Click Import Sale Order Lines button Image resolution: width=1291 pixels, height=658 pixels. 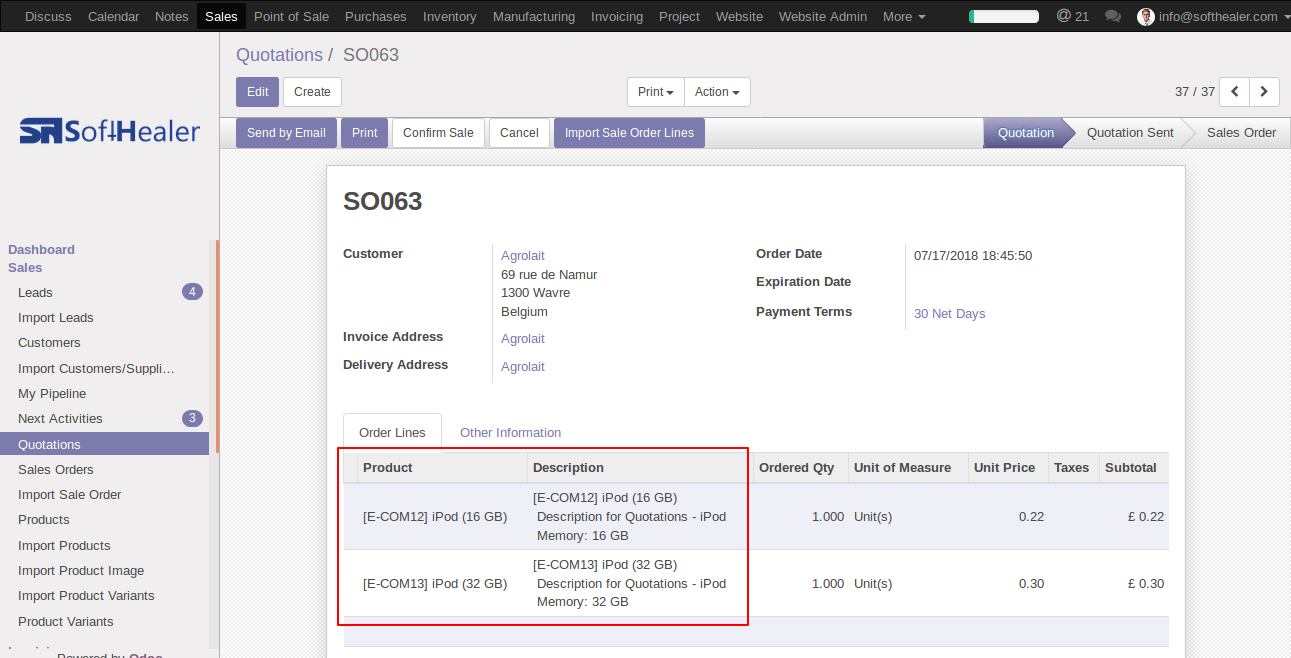[629, 133]
